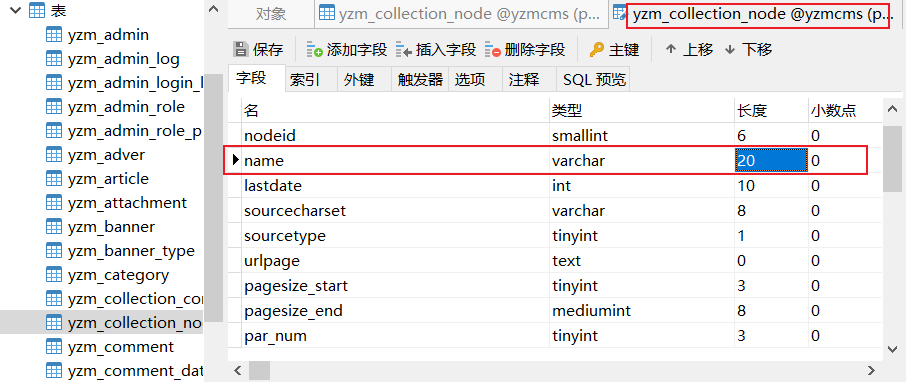This screenshot has width=918, height=382.
Task: Select yzm_banner table icon
Action: click(54, 227)
